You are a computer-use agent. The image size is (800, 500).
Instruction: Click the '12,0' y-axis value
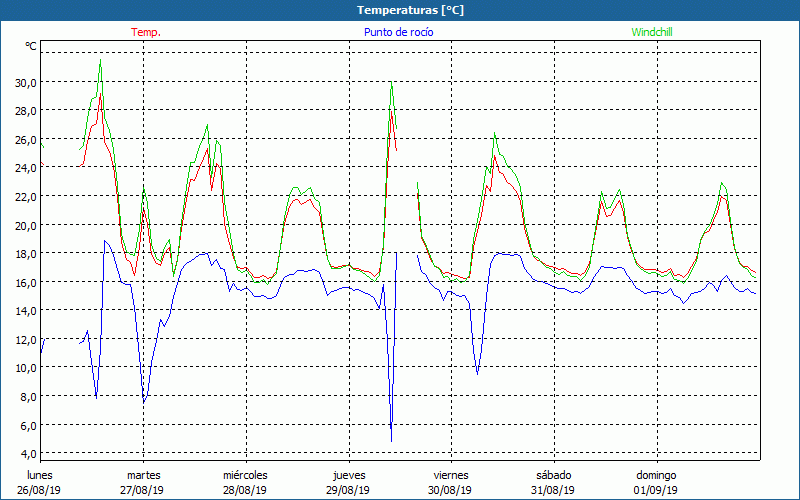(x=26, y=339)
